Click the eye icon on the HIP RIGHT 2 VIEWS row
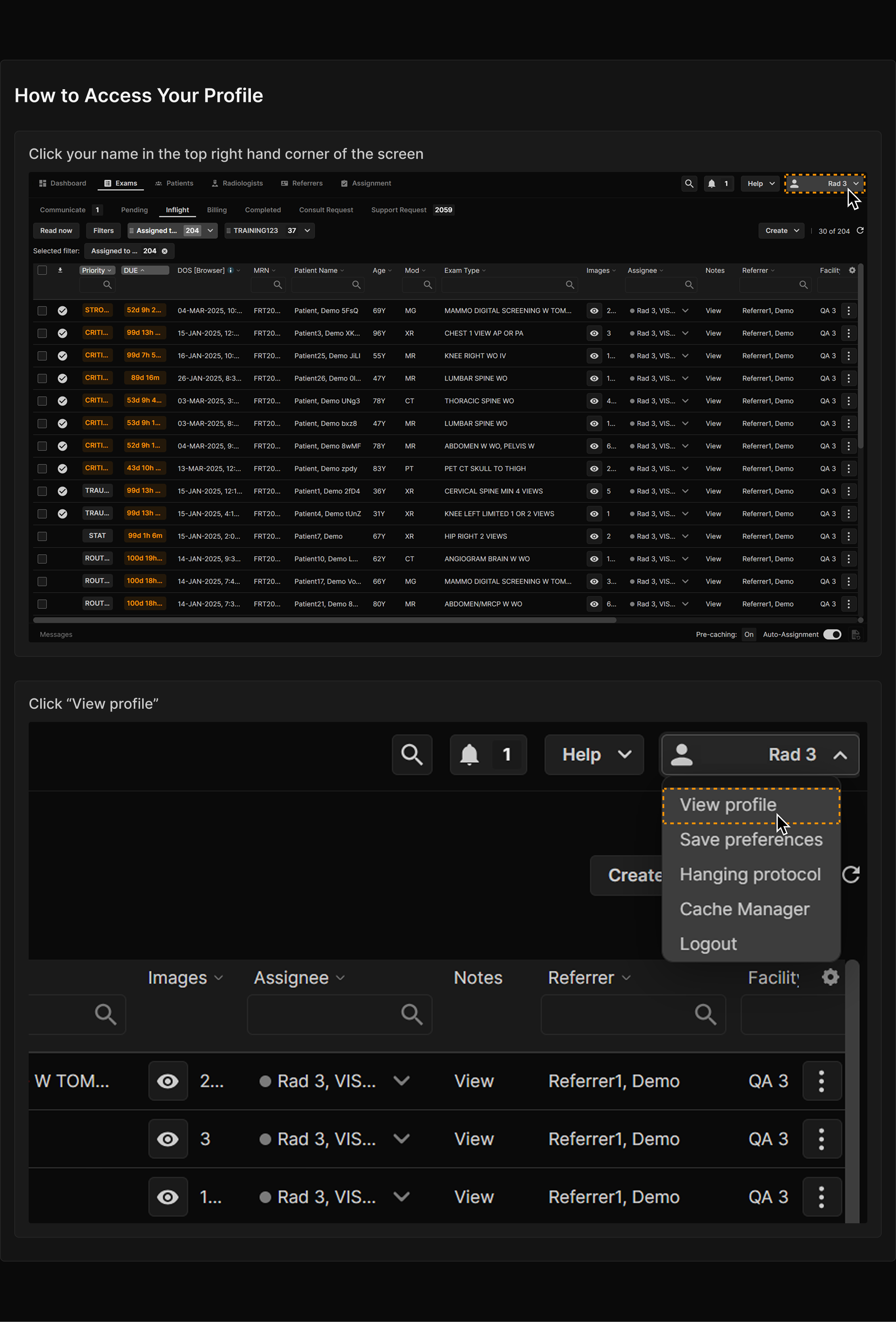This screenshot has height=1322, width=896. tap(594, 536)
